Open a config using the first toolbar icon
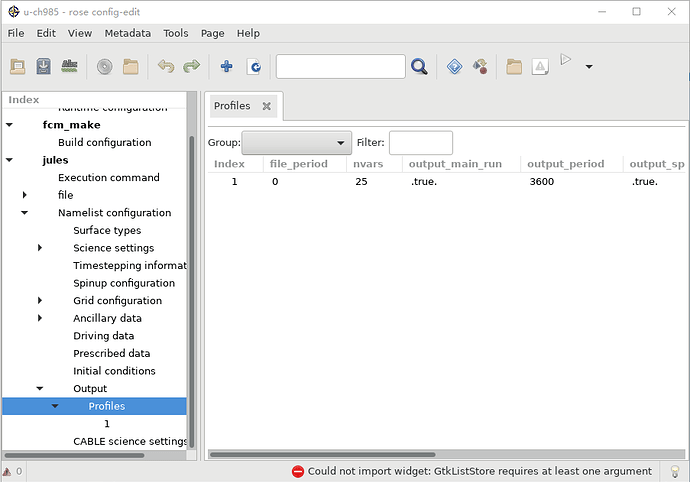 point(18,66)
